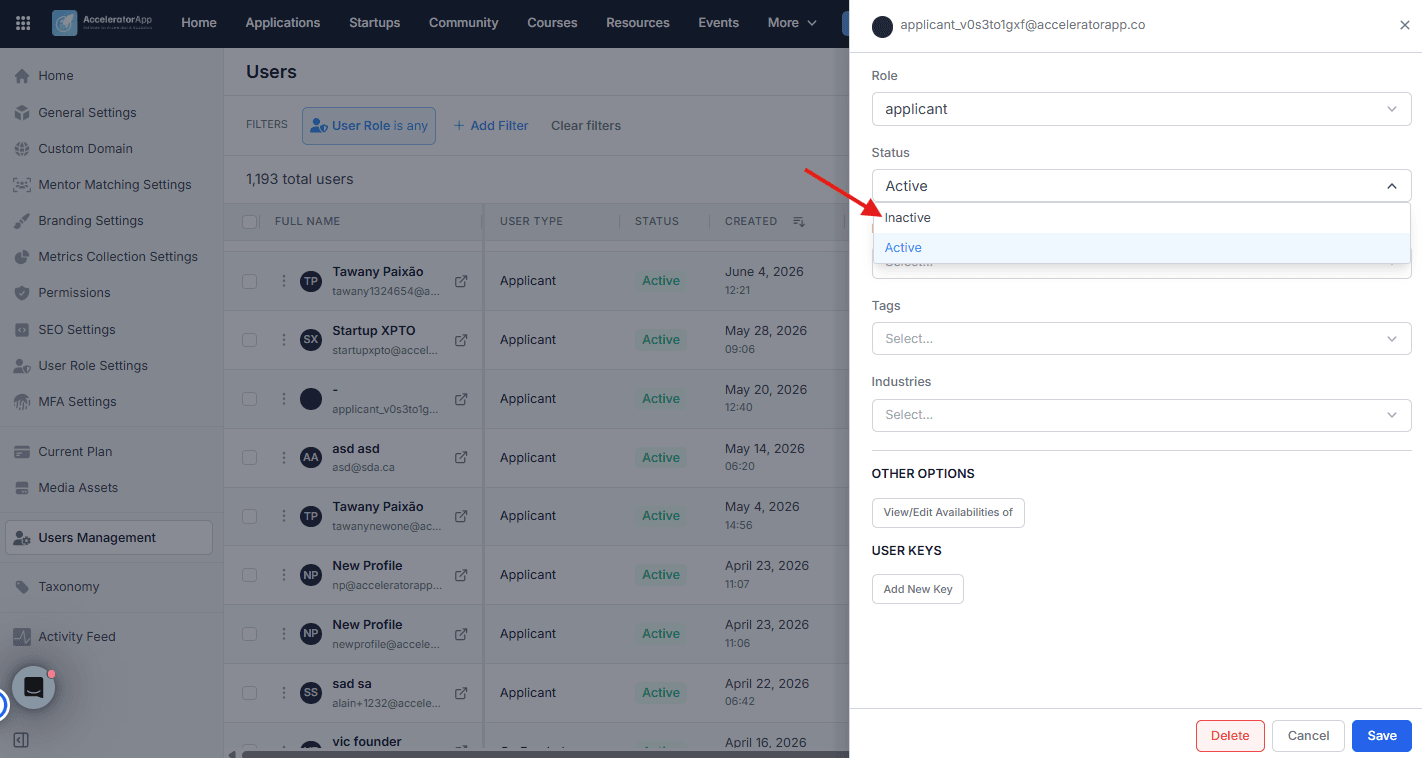
Task: Check the newprofile@ New Profile row checkbox
Action: [250, 634]
